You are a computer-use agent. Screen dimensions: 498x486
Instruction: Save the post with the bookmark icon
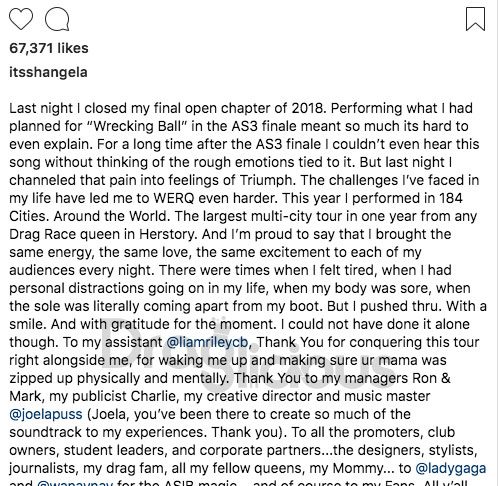point(475,19)
